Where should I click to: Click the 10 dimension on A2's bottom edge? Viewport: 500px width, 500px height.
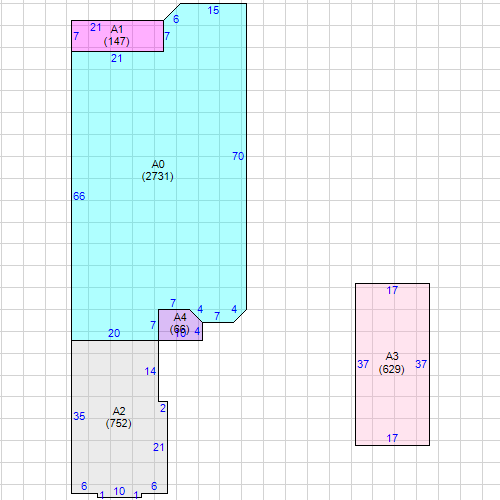(119, 491)
